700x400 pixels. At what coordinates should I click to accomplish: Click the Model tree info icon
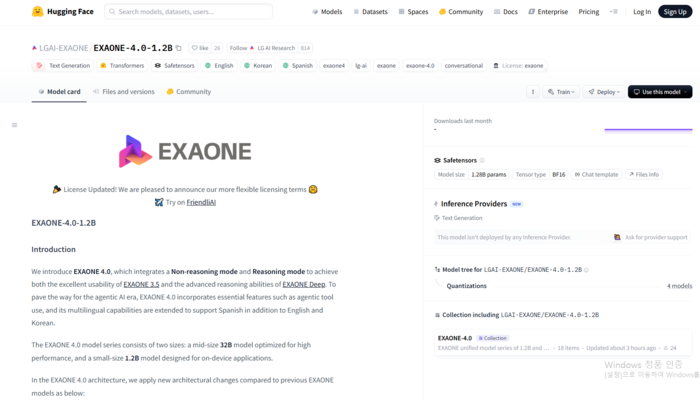587,270
